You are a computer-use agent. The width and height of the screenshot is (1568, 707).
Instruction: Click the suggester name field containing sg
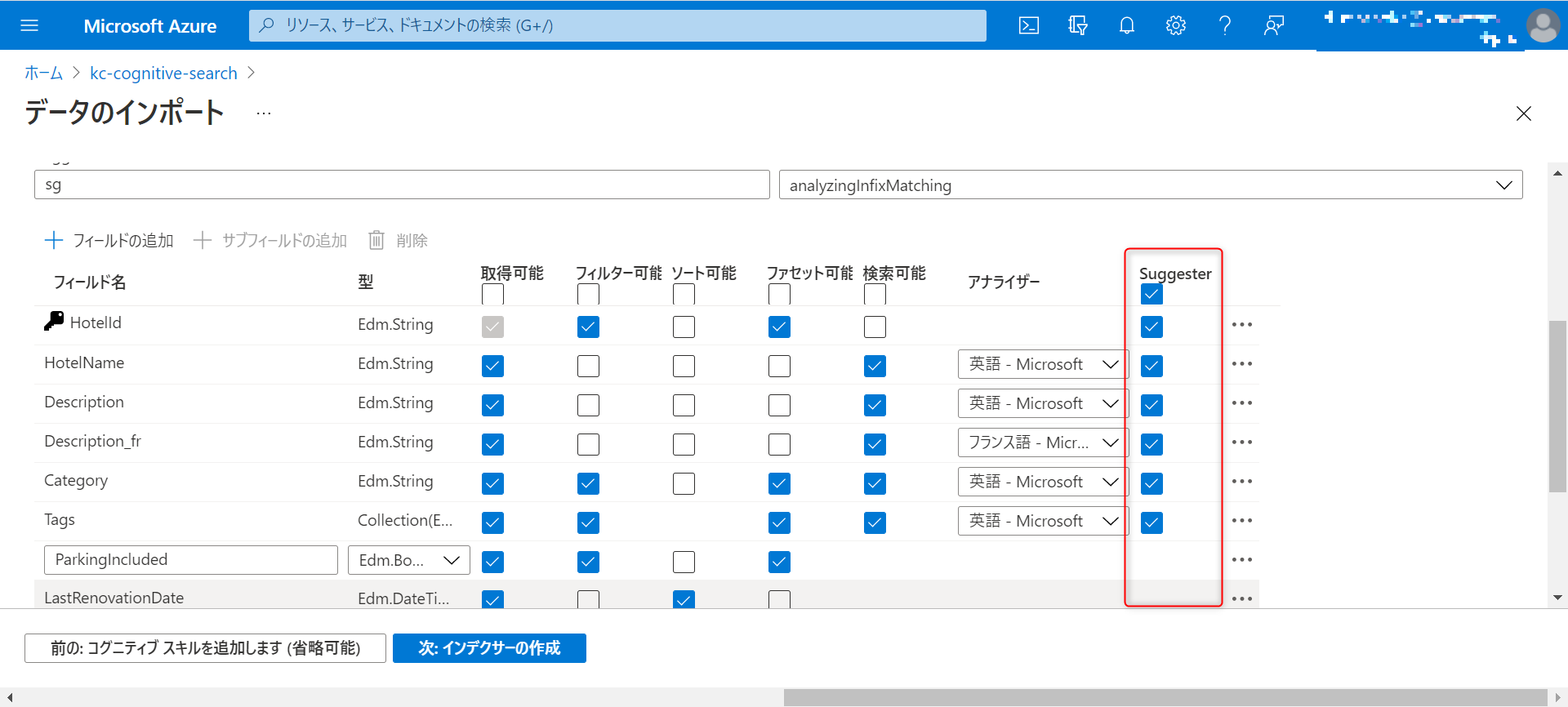coord(402,185)
